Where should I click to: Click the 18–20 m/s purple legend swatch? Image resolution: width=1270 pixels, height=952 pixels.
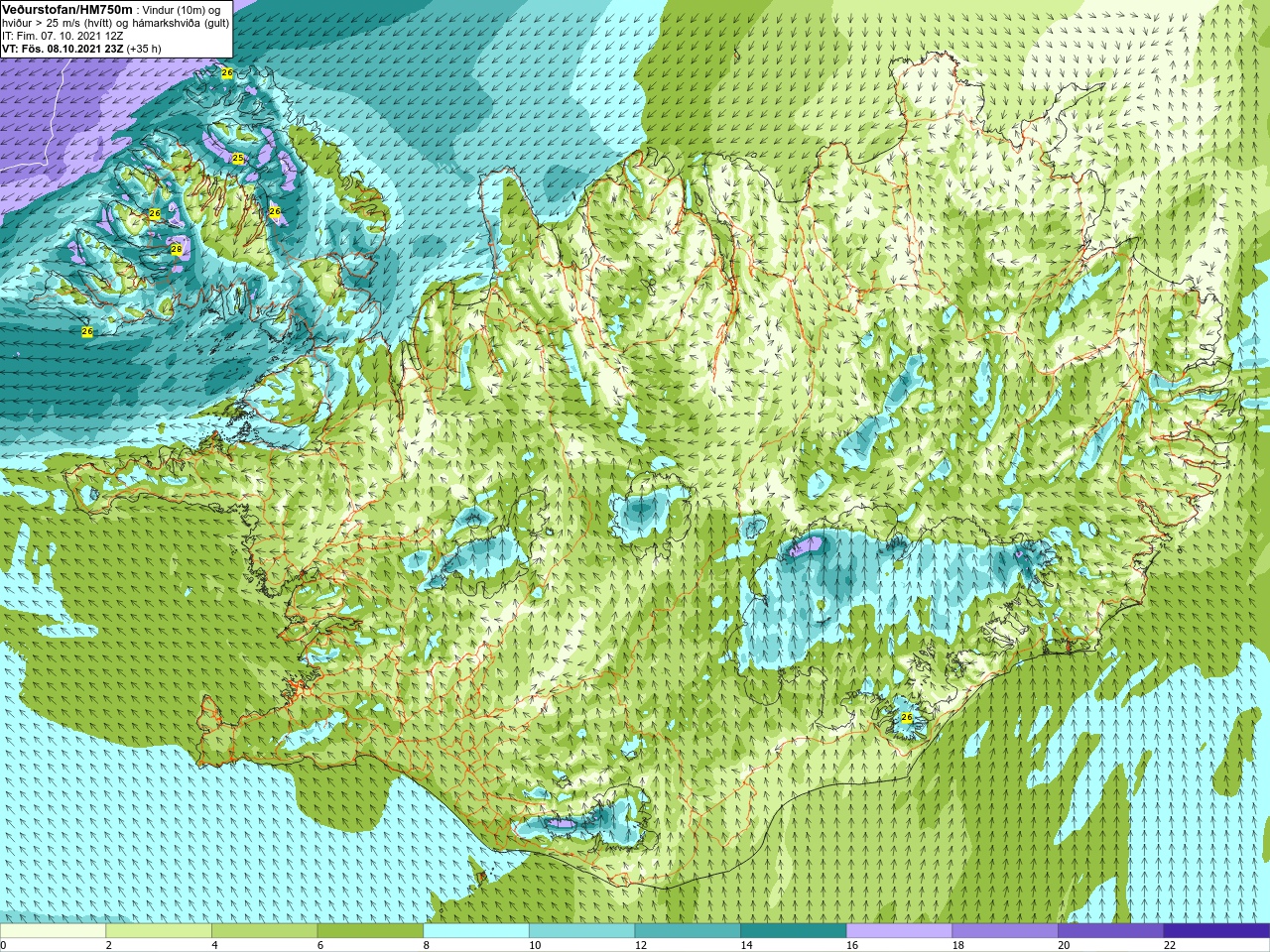[1005, 931]
